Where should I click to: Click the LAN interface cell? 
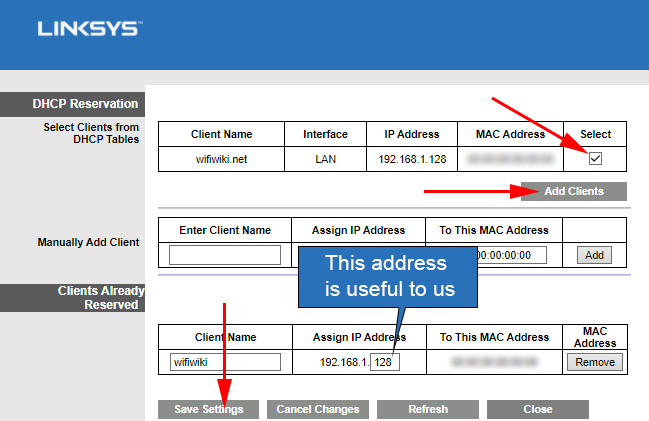[x=325, y=158]
